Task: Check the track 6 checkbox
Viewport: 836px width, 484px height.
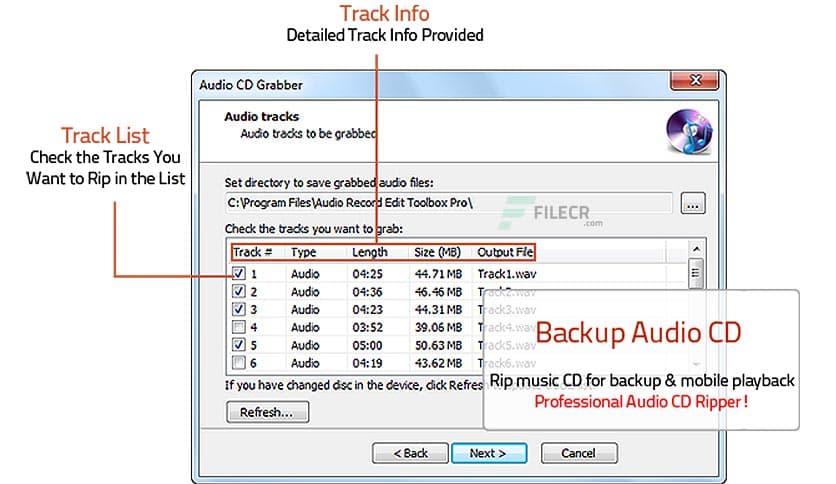Action: [238, 362]
